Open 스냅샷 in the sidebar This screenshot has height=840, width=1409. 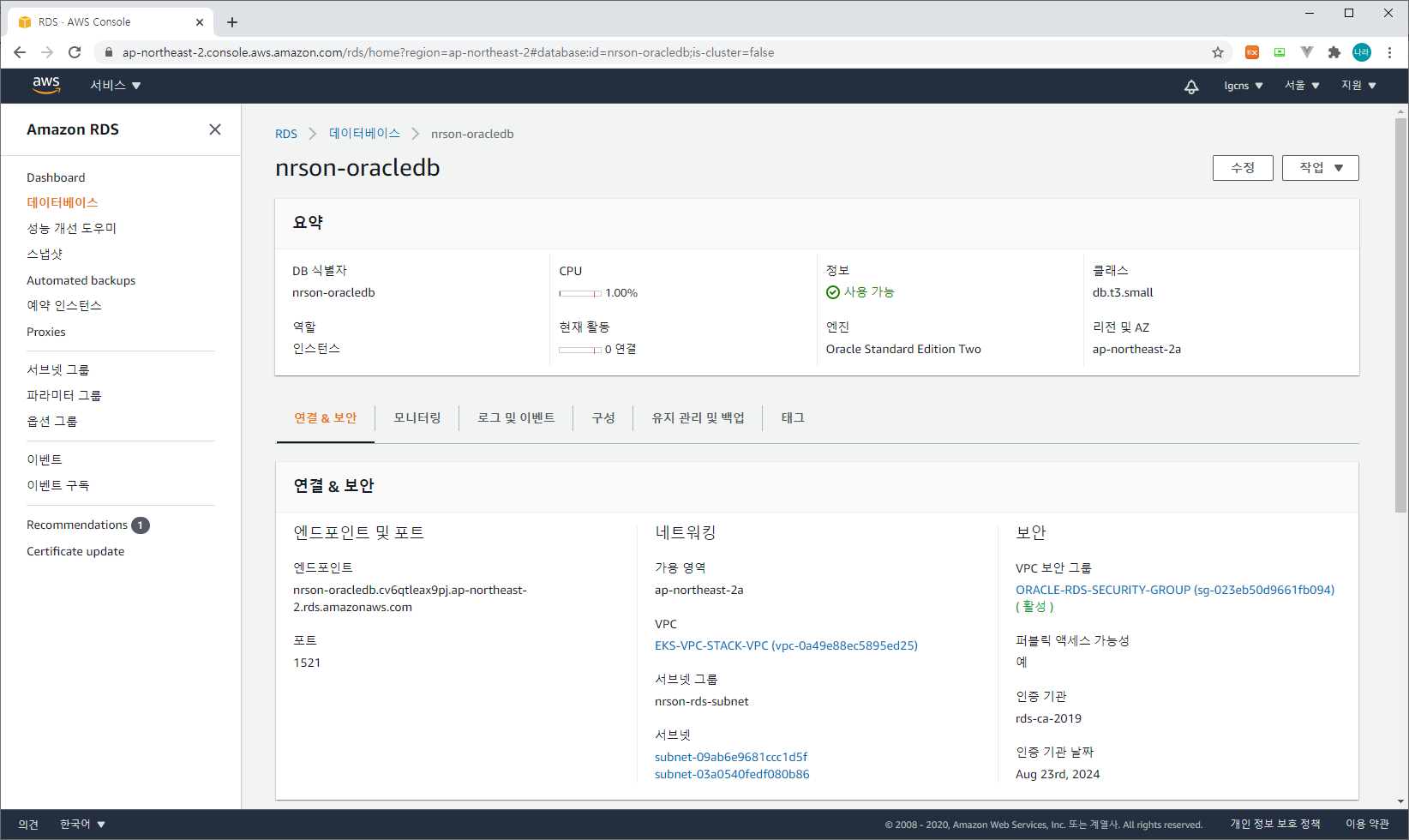click(x=45, y=255)
